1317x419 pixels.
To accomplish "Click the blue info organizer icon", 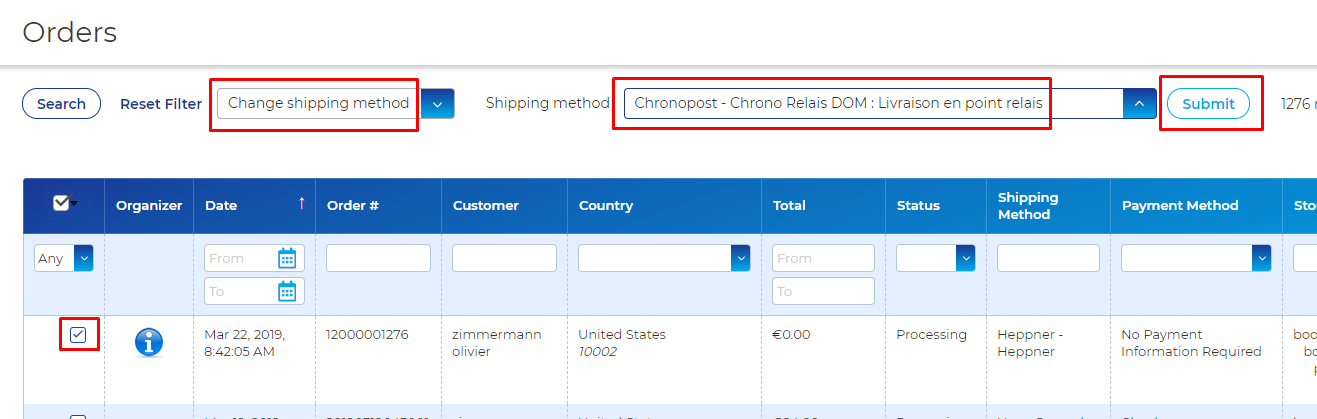I will [x=149, y=343].
